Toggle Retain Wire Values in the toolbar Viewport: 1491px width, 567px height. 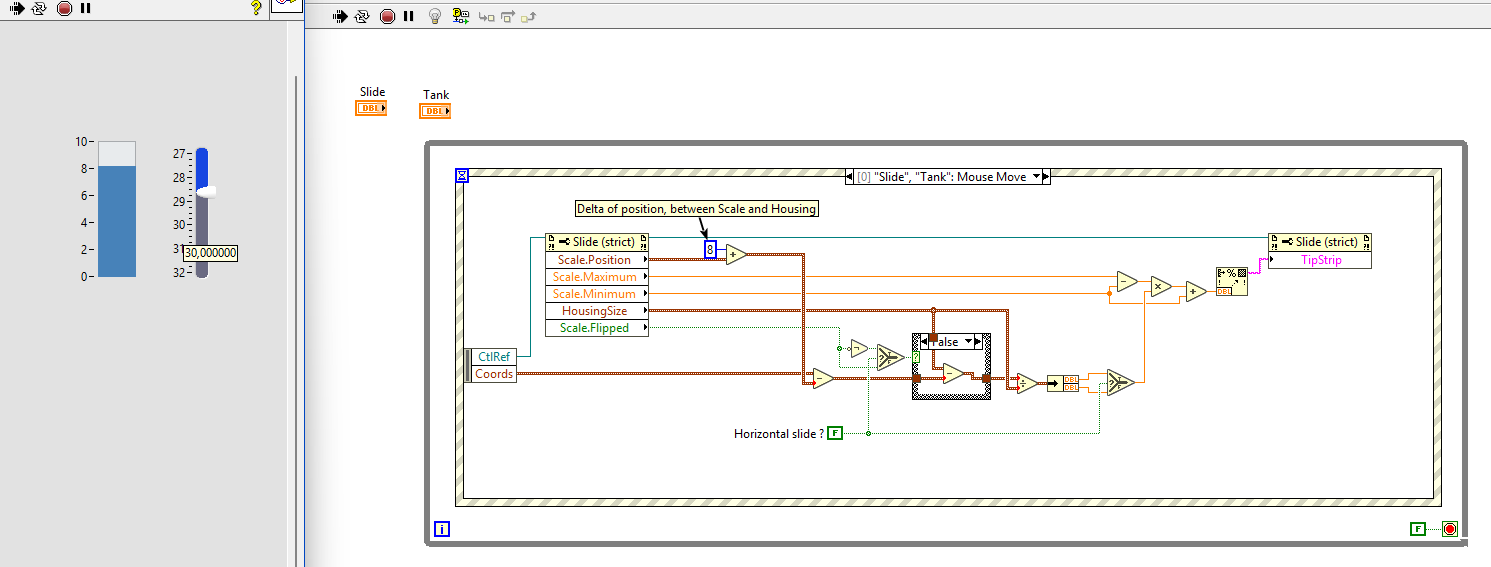point(460,16)
